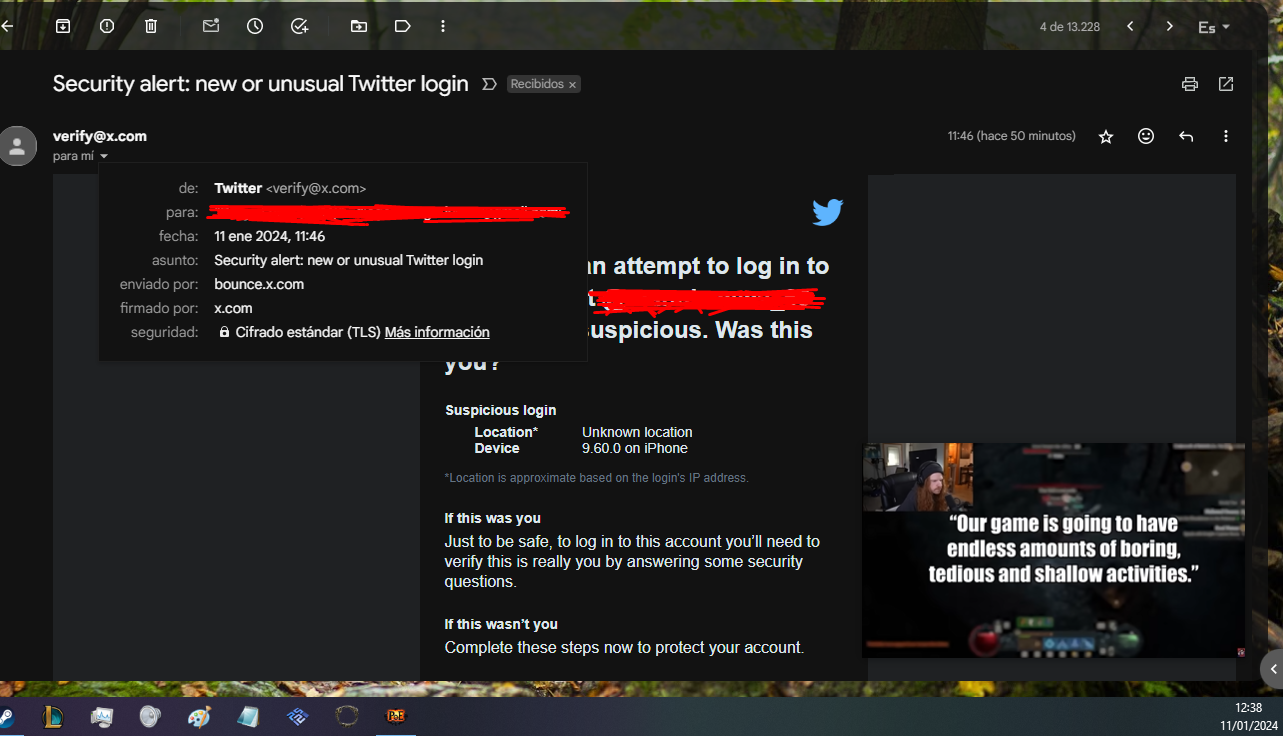
Task: Open the speaker sound app in taskbar
Action: (x=150, y=716)
